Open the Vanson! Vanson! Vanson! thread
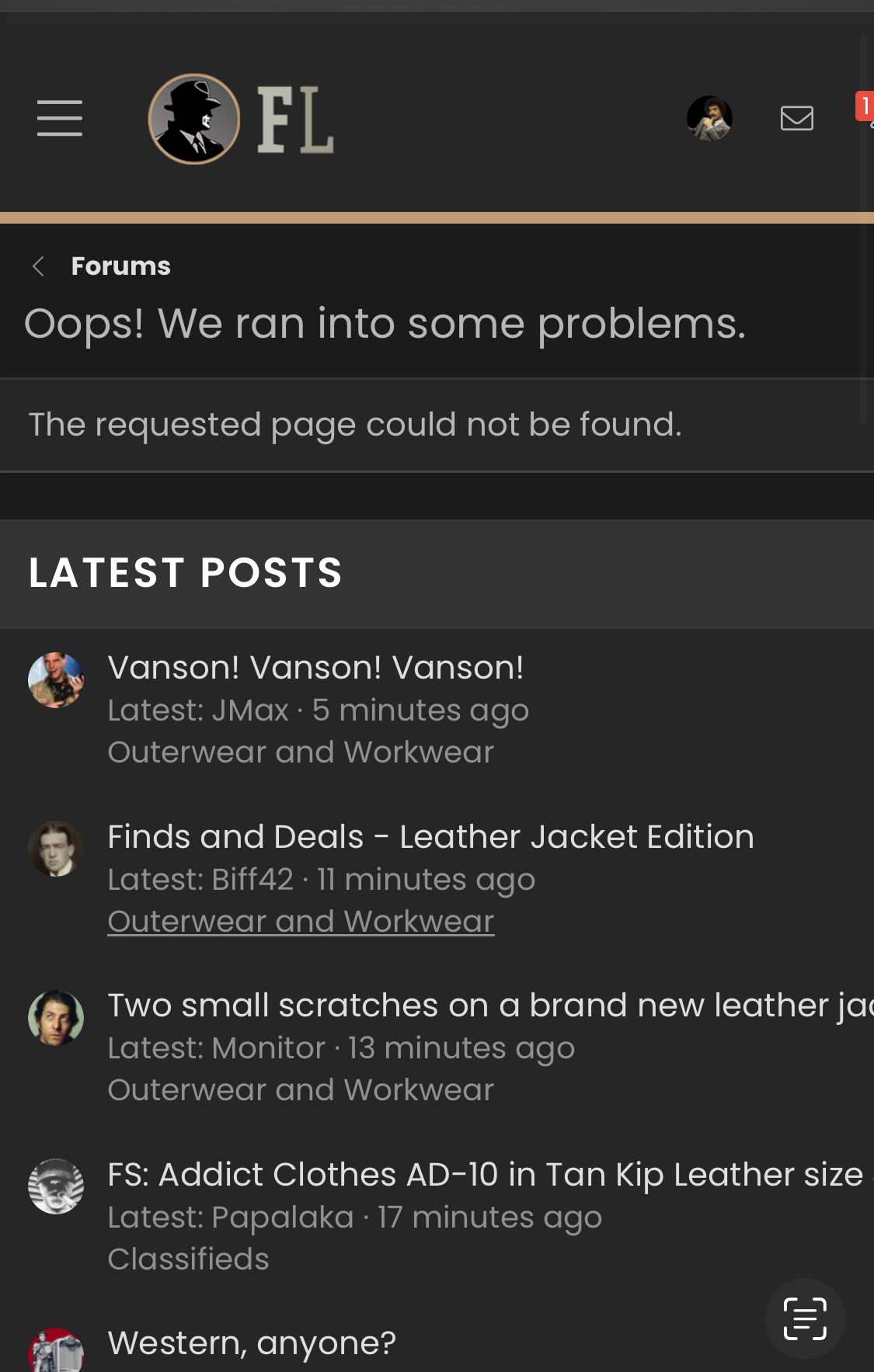The width and height of the screenshot is (874, 1372). 315,668
